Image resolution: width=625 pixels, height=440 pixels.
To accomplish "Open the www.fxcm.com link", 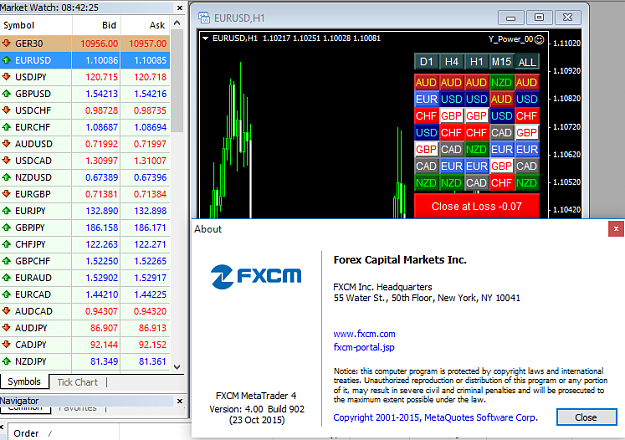I will click(364, 334).
